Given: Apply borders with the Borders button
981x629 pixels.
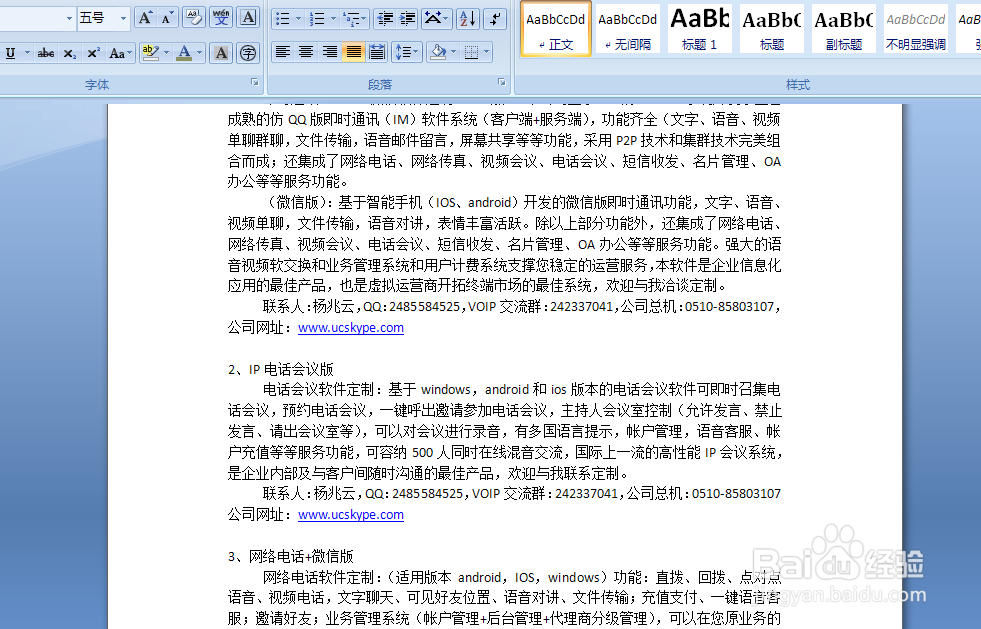Looking at the screenshot, I should coord(471,52).
